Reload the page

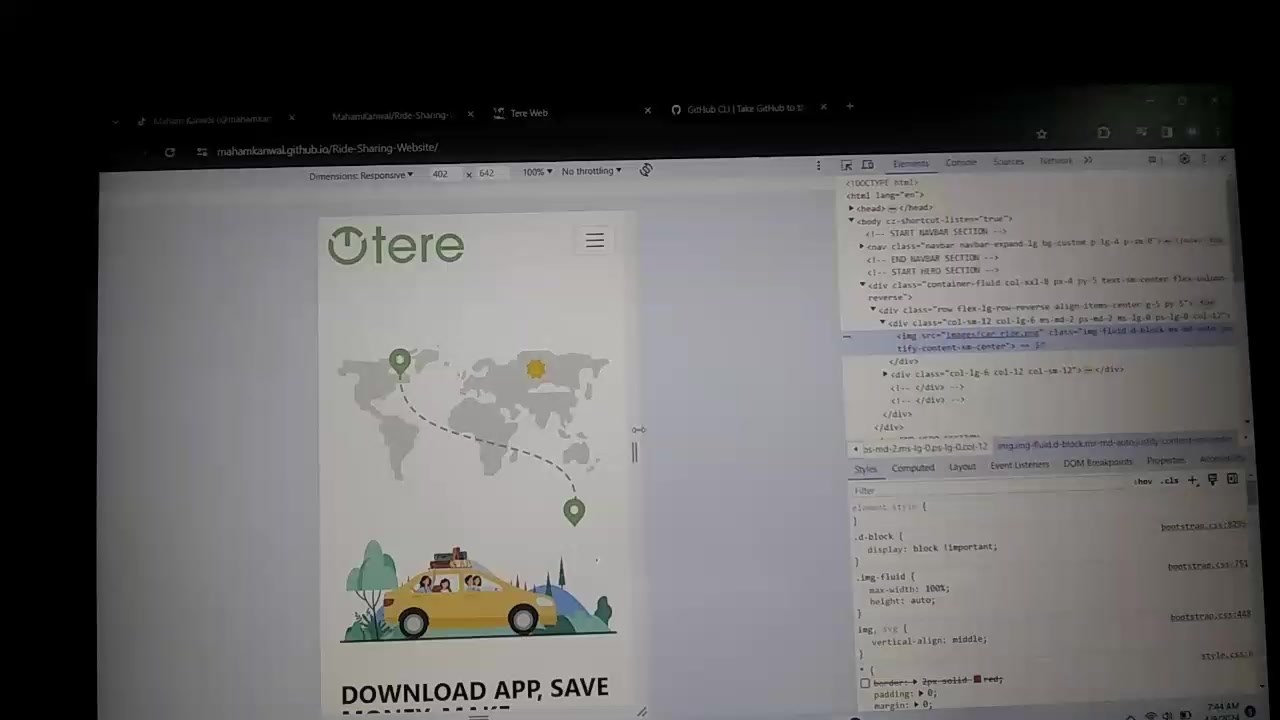[x=170, y=152]
